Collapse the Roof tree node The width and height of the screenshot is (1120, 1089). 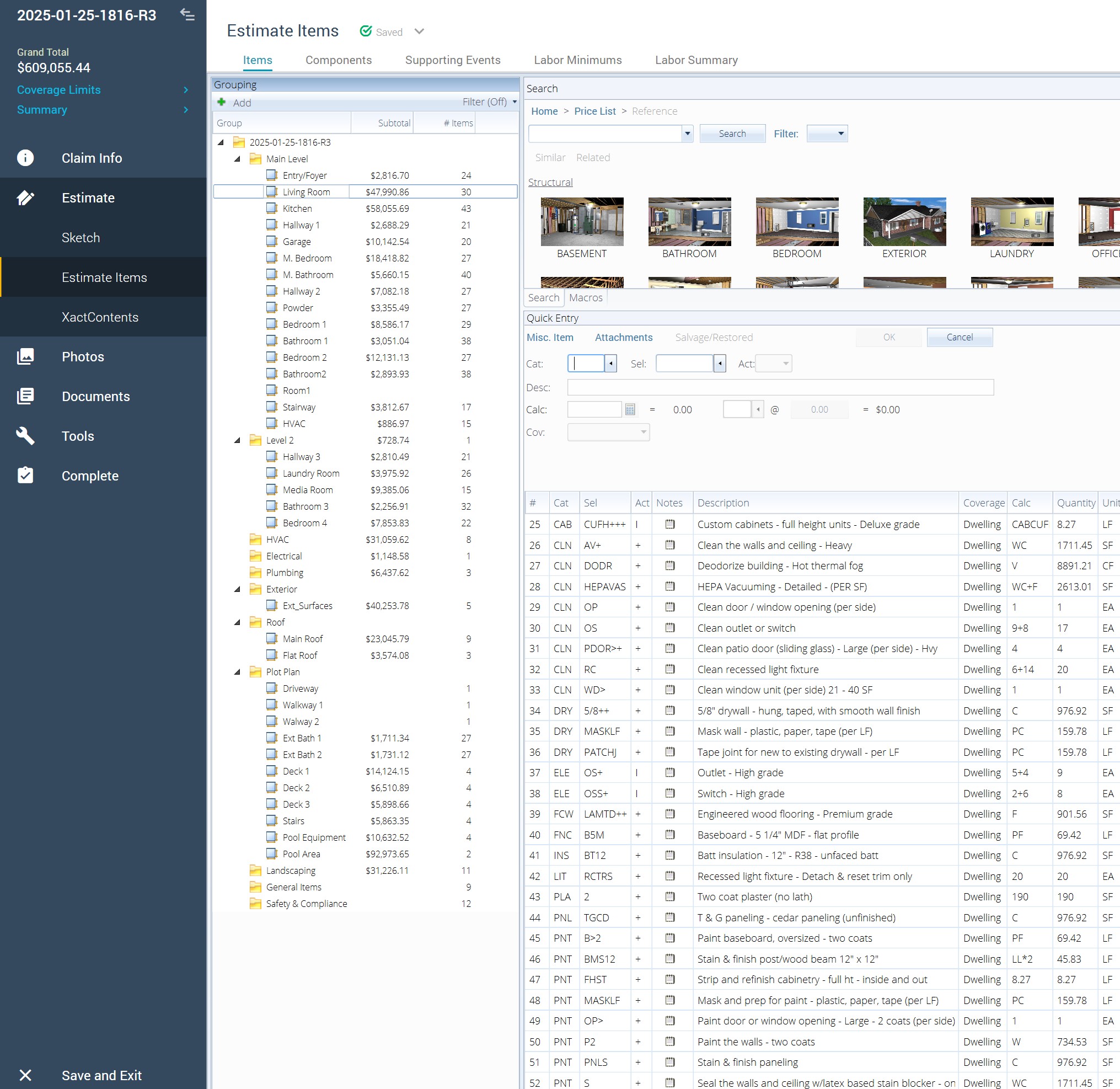237,622
